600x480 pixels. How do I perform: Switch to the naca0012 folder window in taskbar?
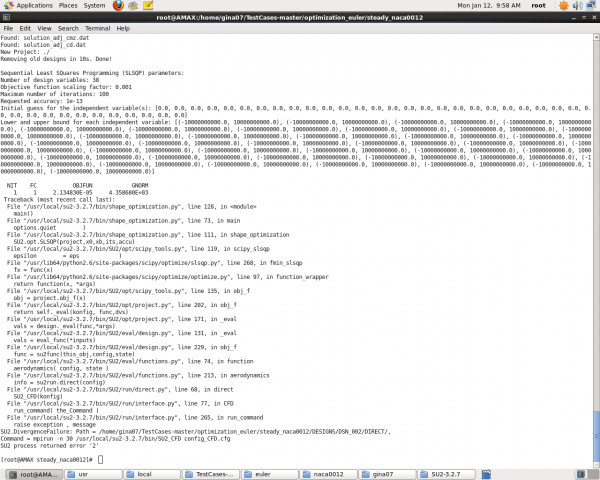(329, 474)
